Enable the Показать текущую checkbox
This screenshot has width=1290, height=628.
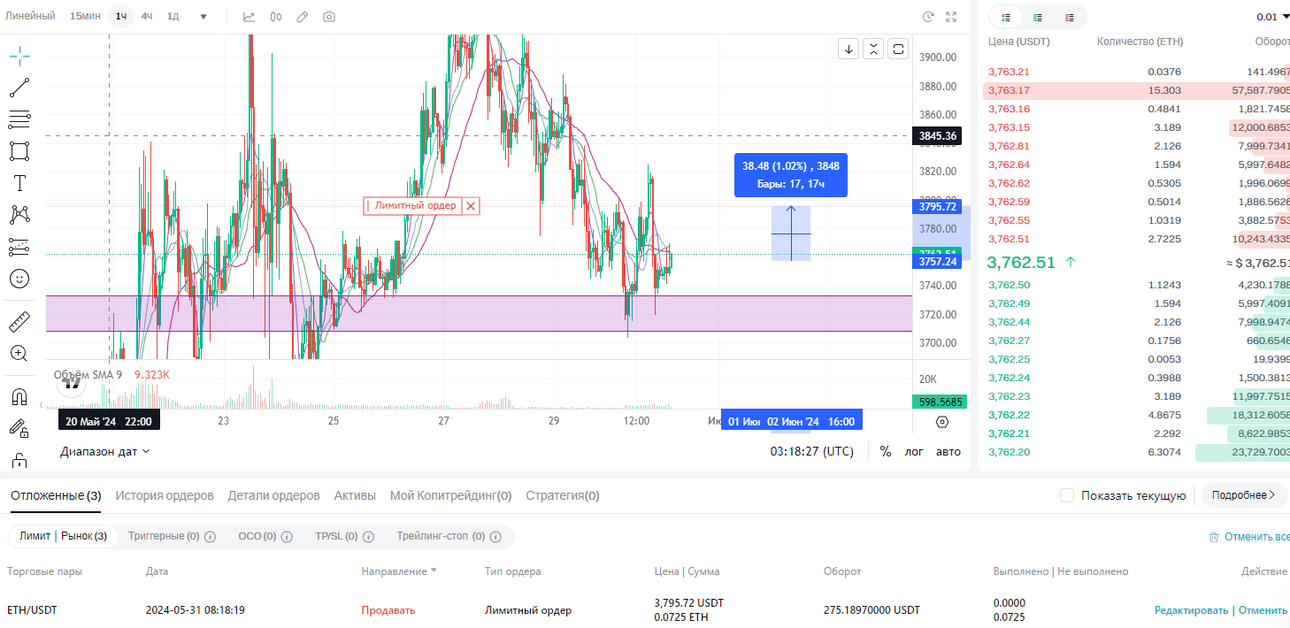[x=1067, y=495]
